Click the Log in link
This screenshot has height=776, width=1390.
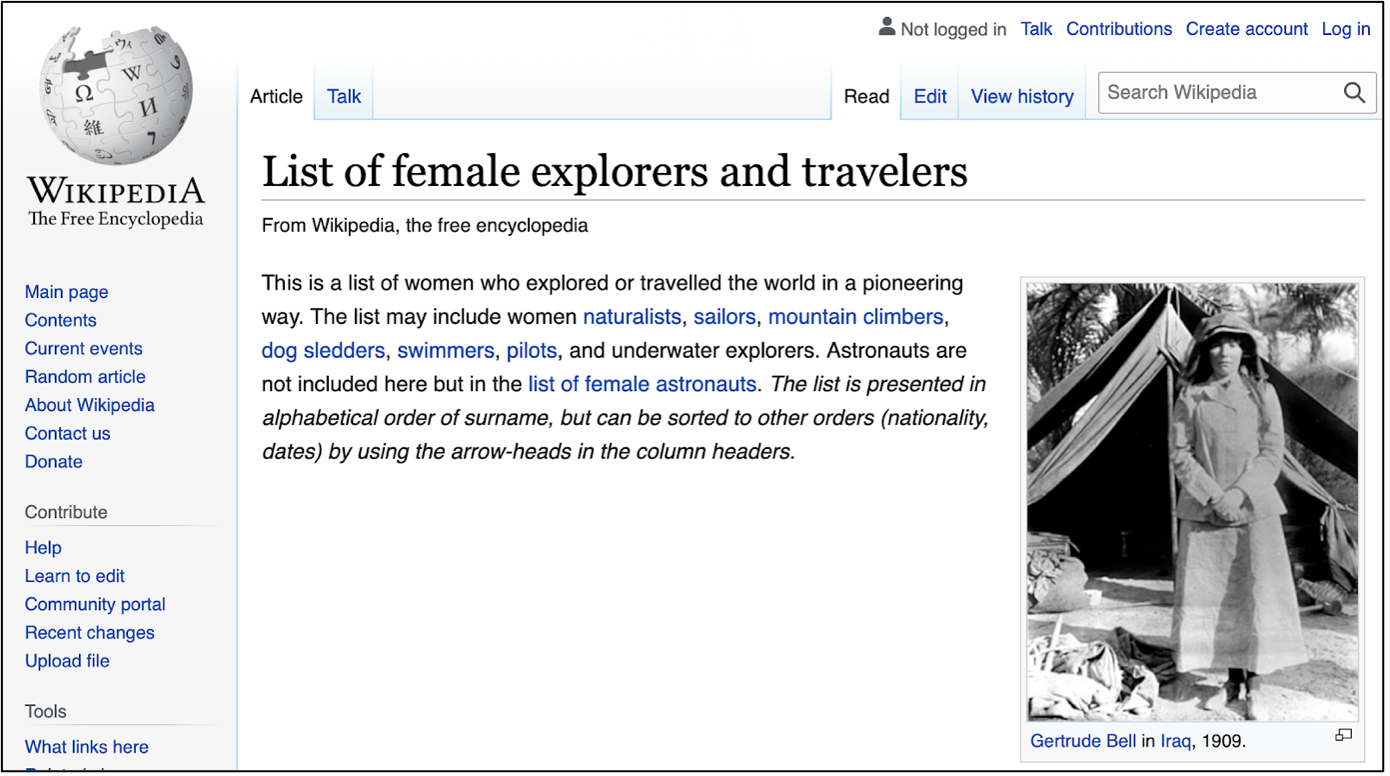coord(1345,29)
